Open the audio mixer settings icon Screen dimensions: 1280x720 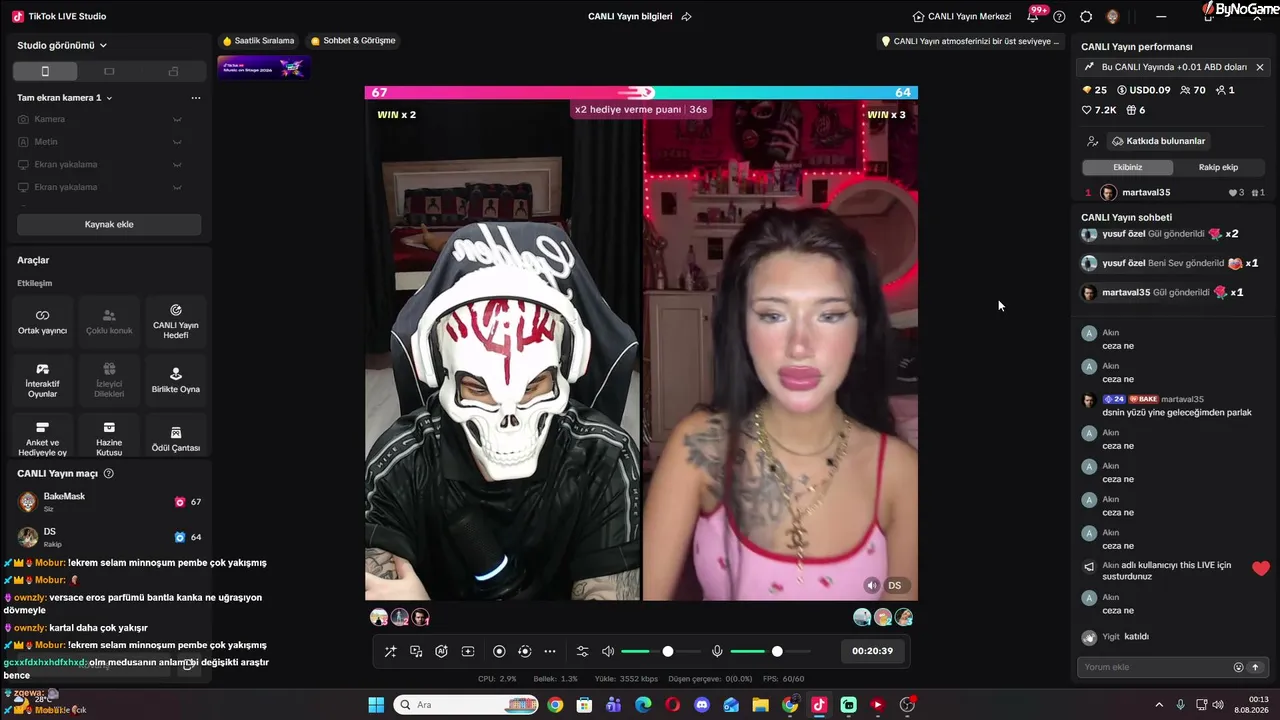coord(582,651)
